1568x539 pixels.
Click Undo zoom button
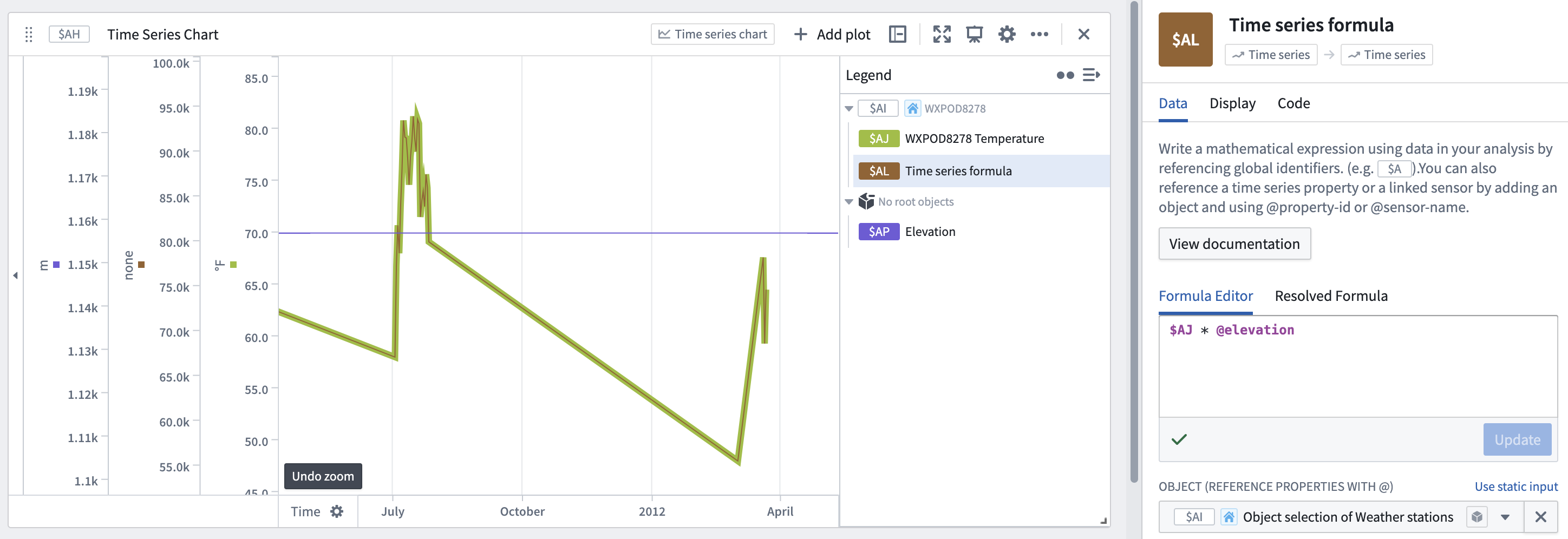pos(323,476)
